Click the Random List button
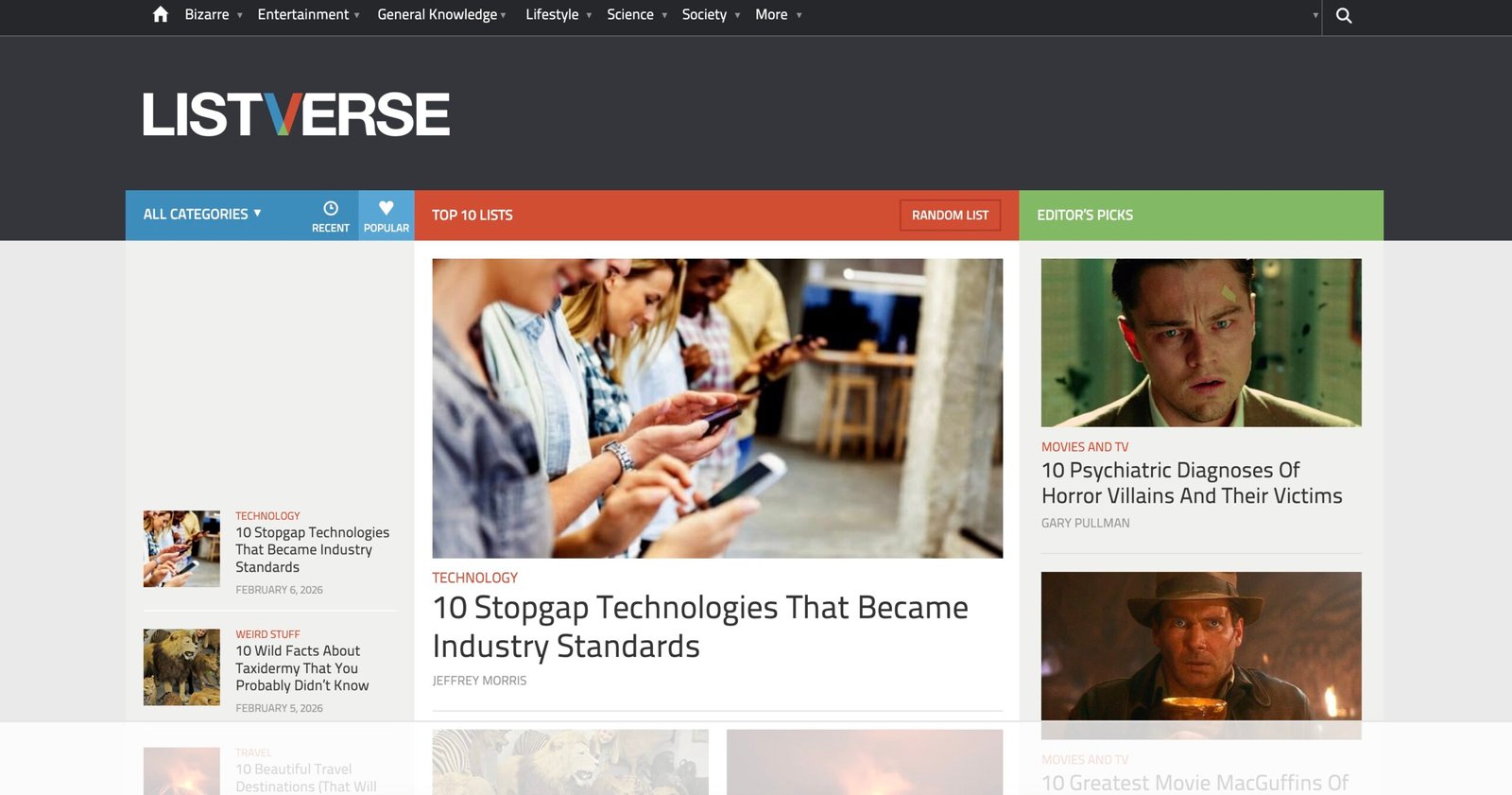 click(950, 216)
